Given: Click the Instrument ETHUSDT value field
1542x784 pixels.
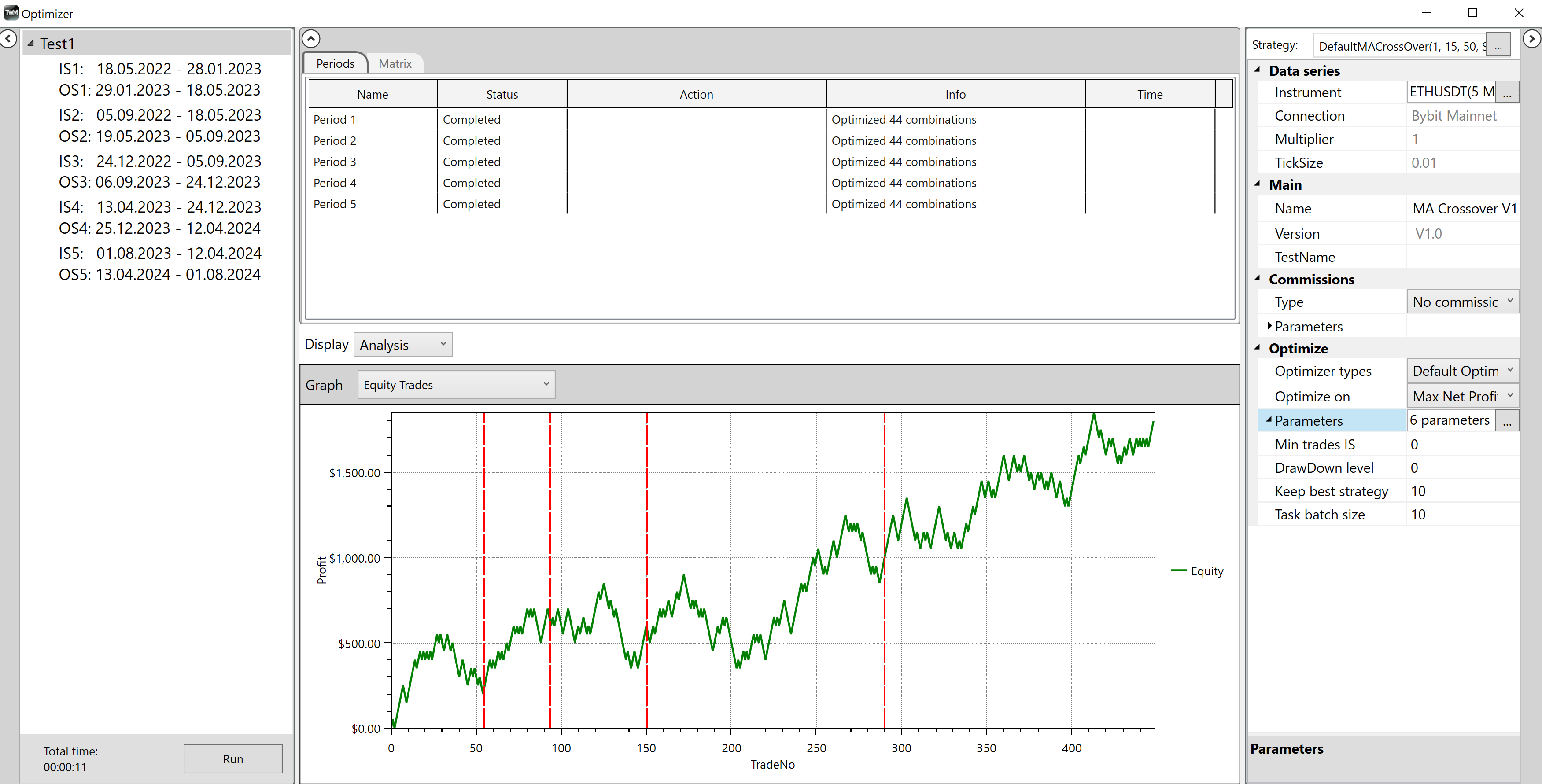Looking at the screenshot, I should [1451, 92].
